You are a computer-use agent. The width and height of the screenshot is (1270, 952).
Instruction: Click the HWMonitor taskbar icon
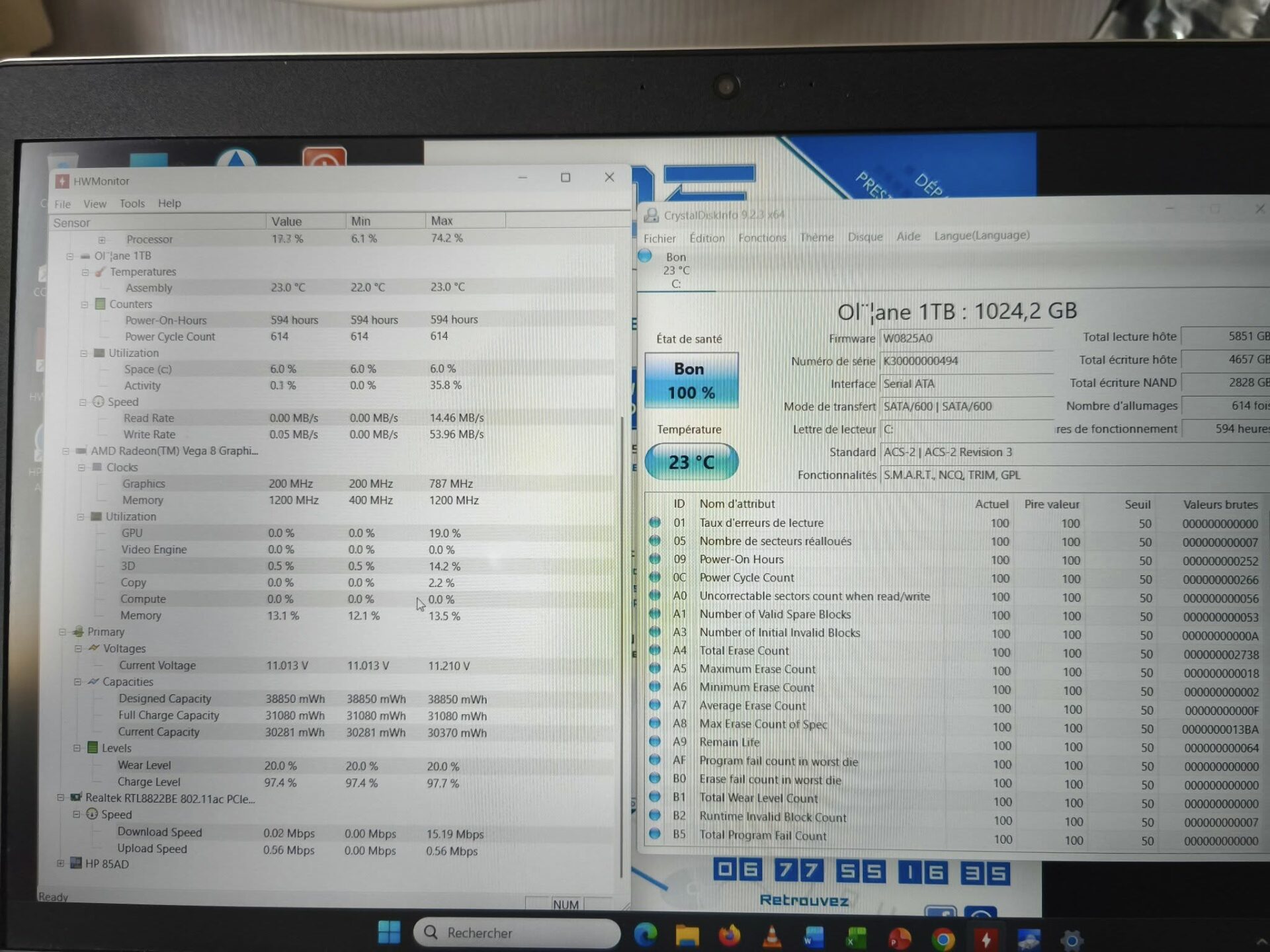point(986,939)
